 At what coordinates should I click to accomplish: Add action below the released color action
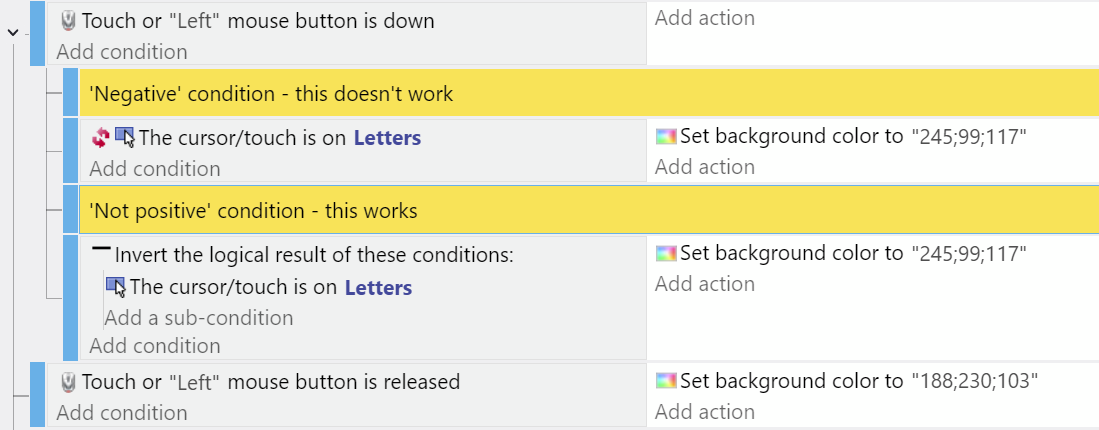[704, 412]
